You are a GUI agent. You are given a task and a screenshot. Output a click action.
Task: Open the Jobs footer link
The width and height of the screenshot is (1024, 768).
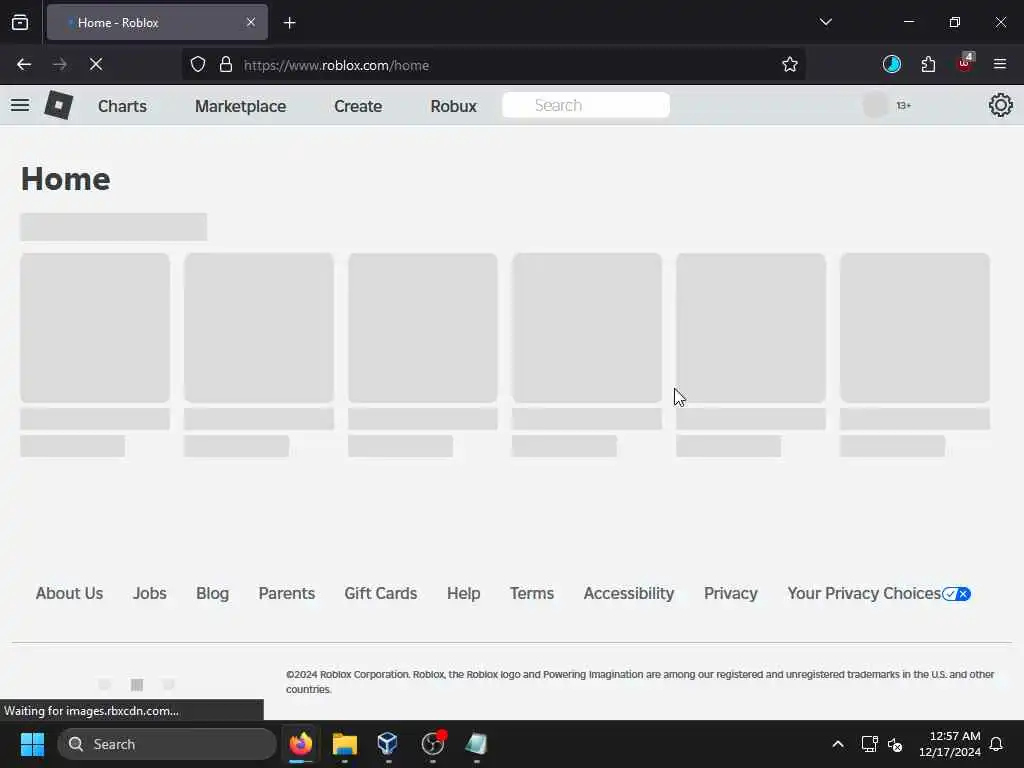(150, 593)
